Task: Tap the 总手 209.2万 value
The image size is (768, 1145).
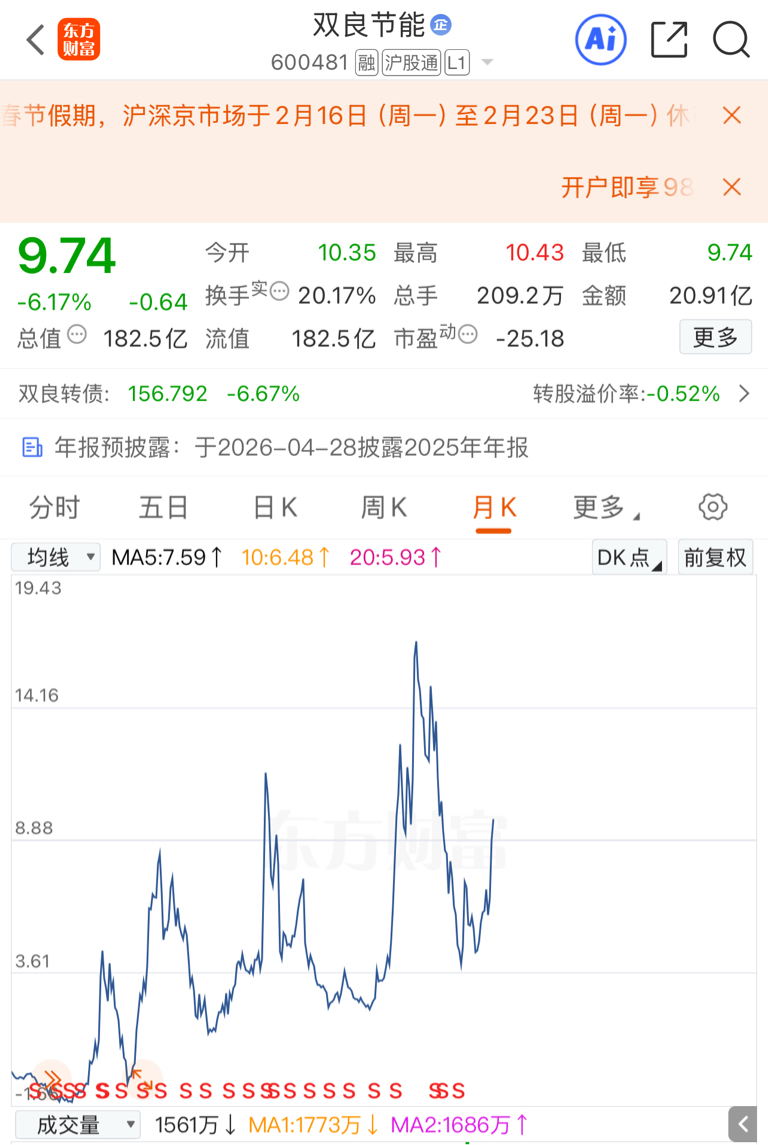Action: point(520,296)
